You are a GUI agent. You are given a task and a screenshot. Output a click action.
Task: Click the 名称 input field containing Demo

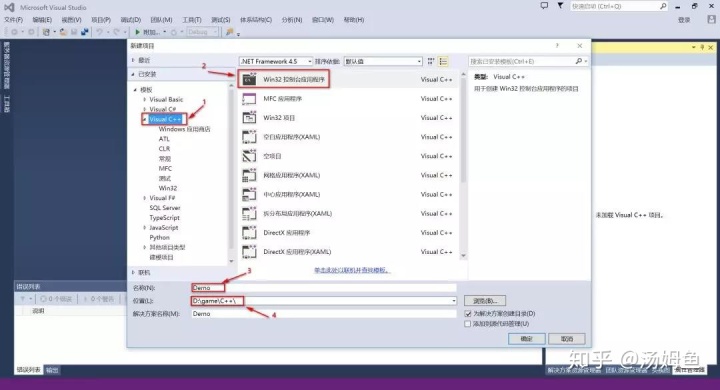(x=324, y=288)
